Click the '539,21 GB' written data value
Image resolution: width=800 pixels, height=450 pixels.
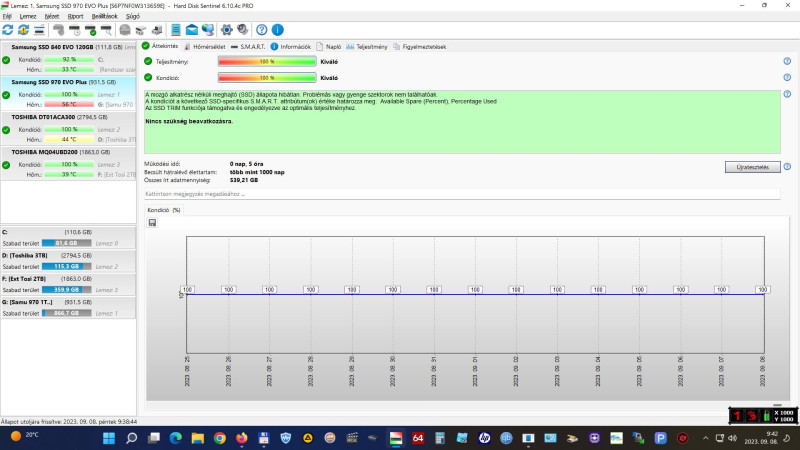(x=244, y=180)
